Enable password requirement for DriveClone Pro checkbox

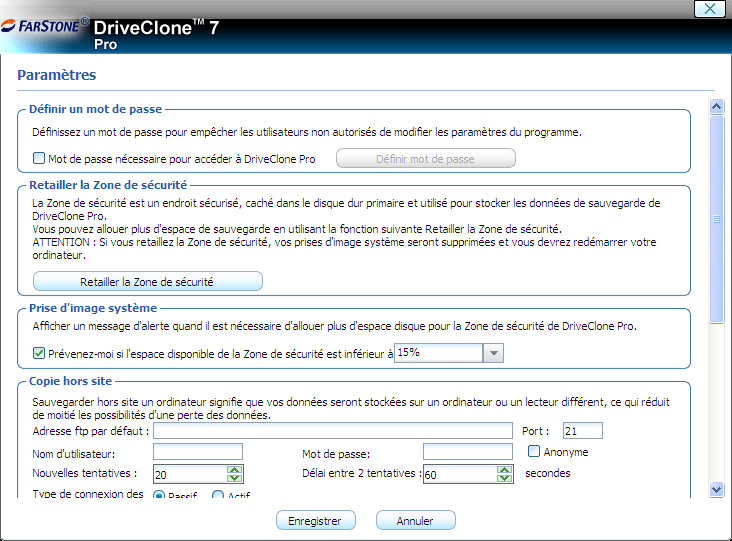coord(39,158)
